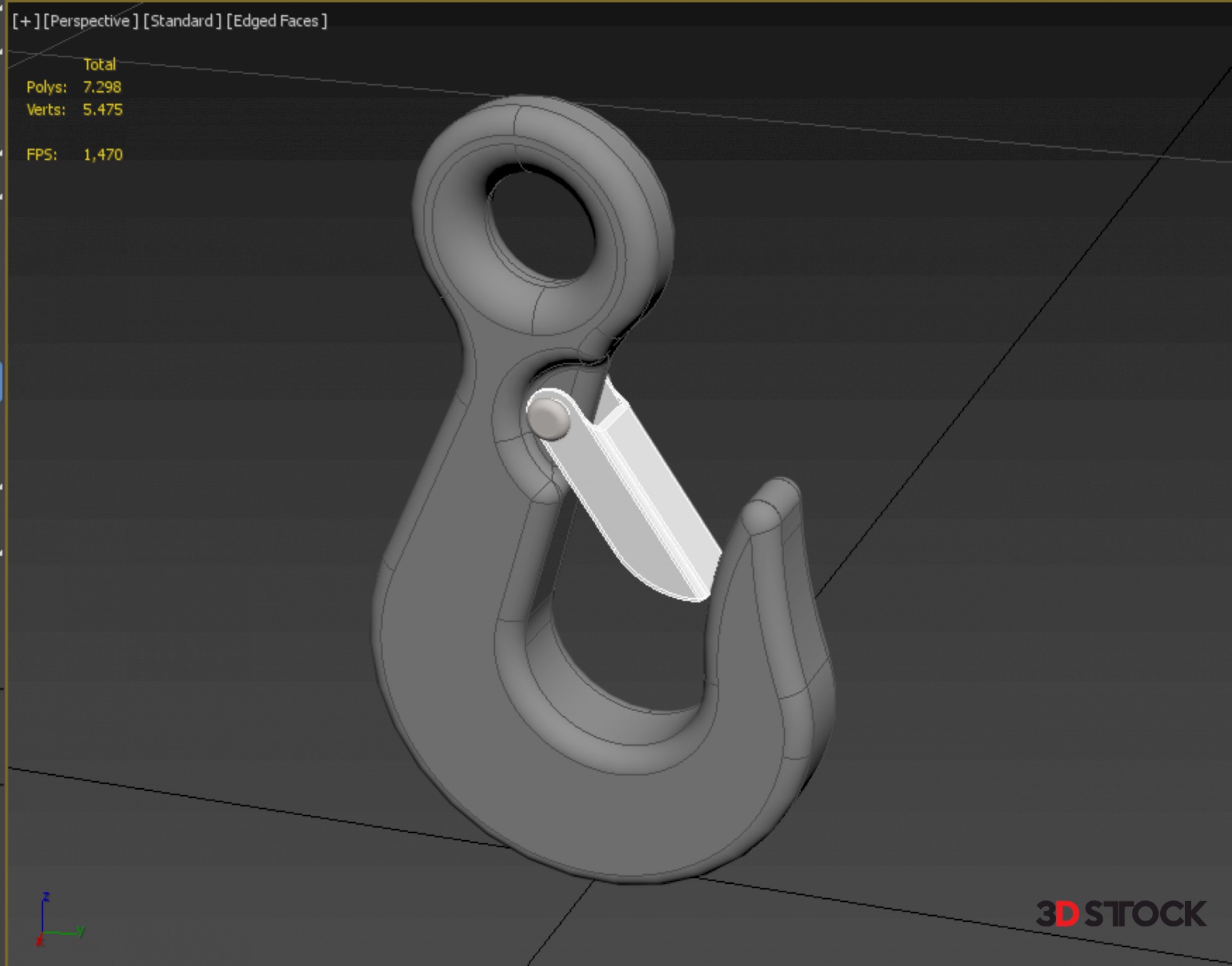Click the FPS readout value

pos(103,155)
